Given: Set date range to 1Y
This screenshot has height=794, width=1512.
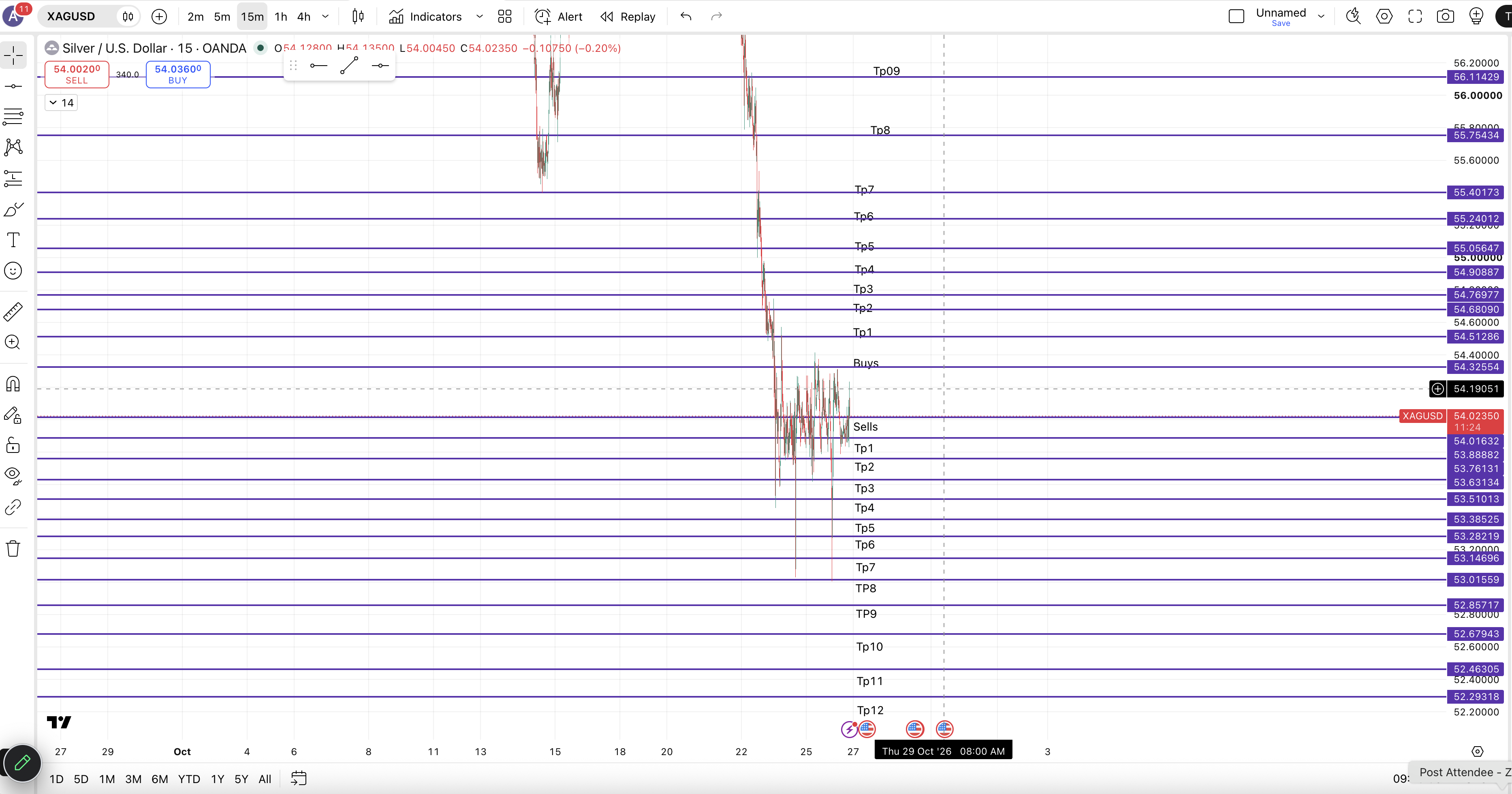Looking at the screenshot, I should 218,779.
